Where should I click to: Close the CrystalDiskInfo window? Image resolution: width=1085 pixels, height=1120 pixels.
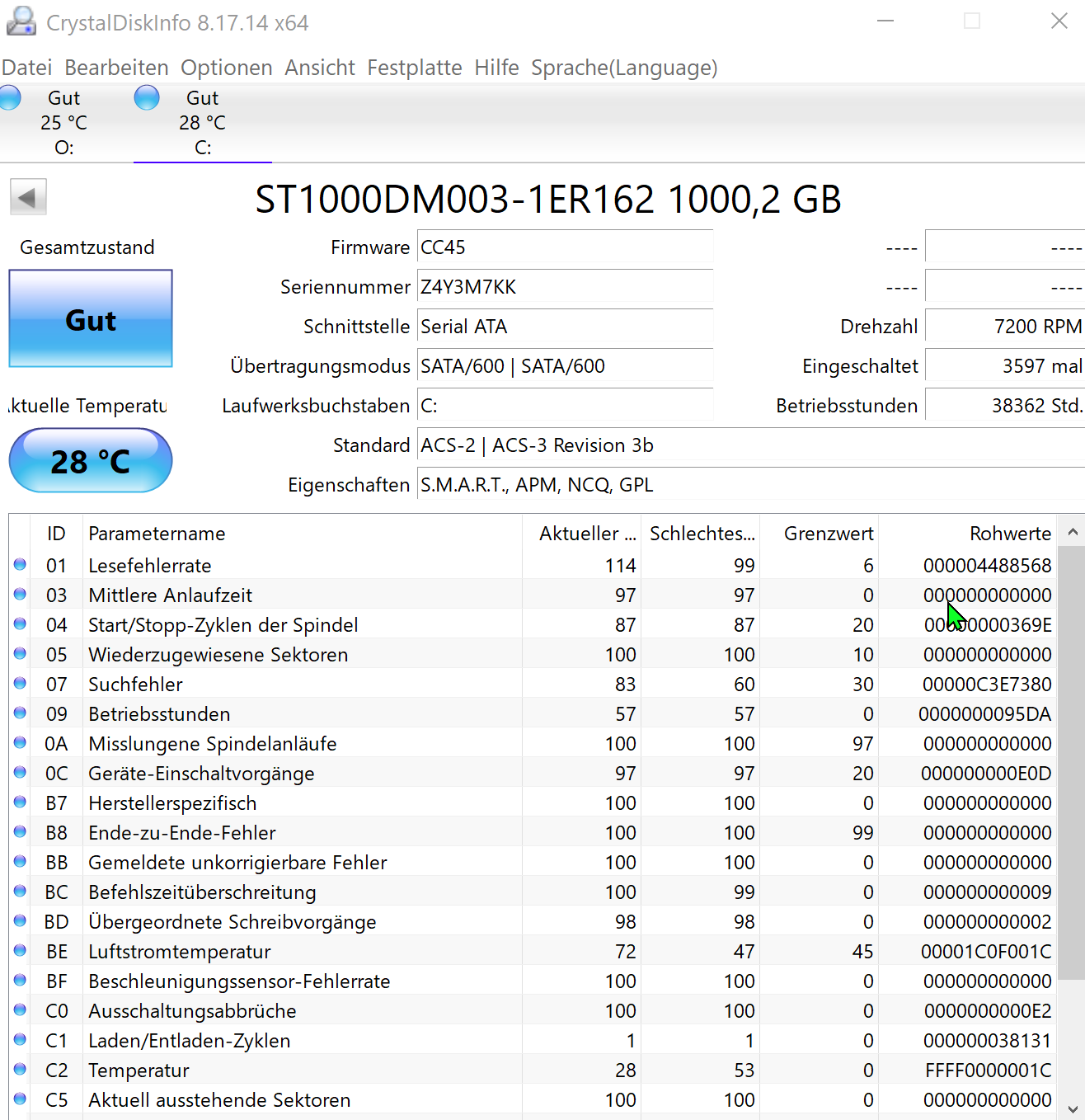pos(1059,21)
